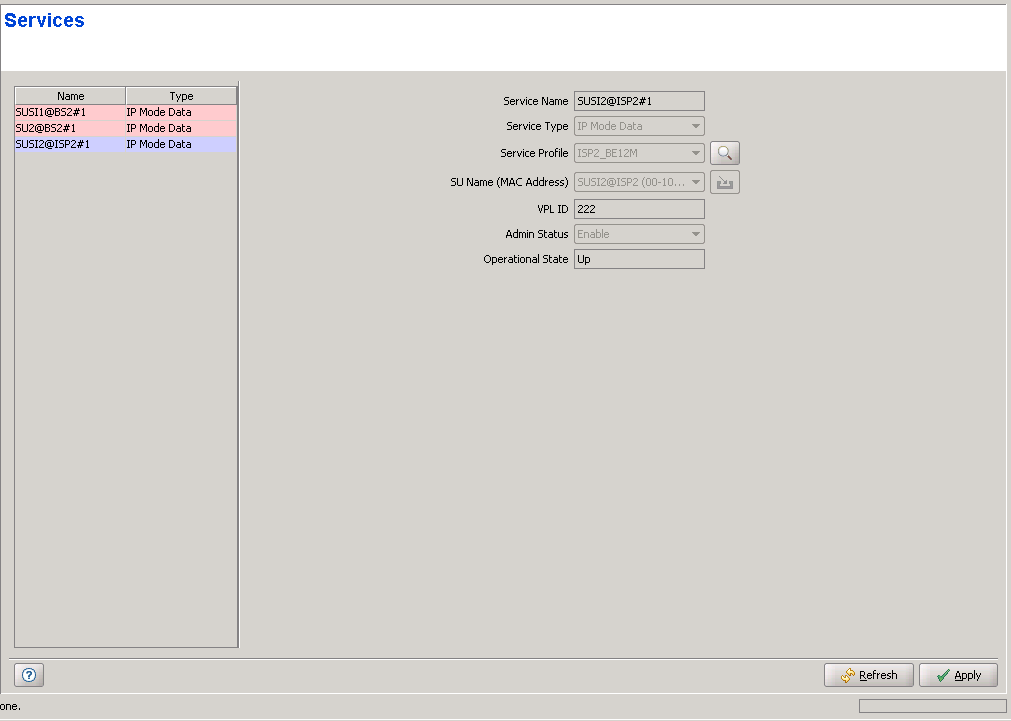
Task: Click the Refresh button
Action: coord(868,675)
